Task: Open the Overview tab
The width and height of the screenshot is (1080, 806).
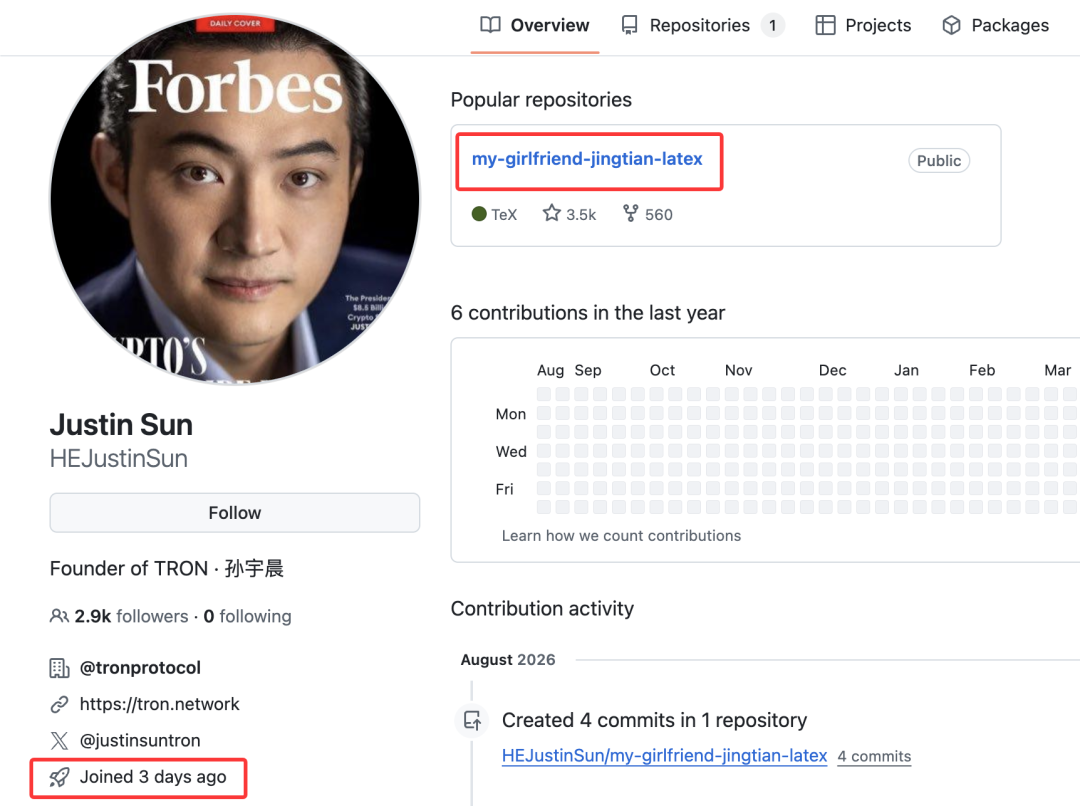Action: tap(534, 25)
